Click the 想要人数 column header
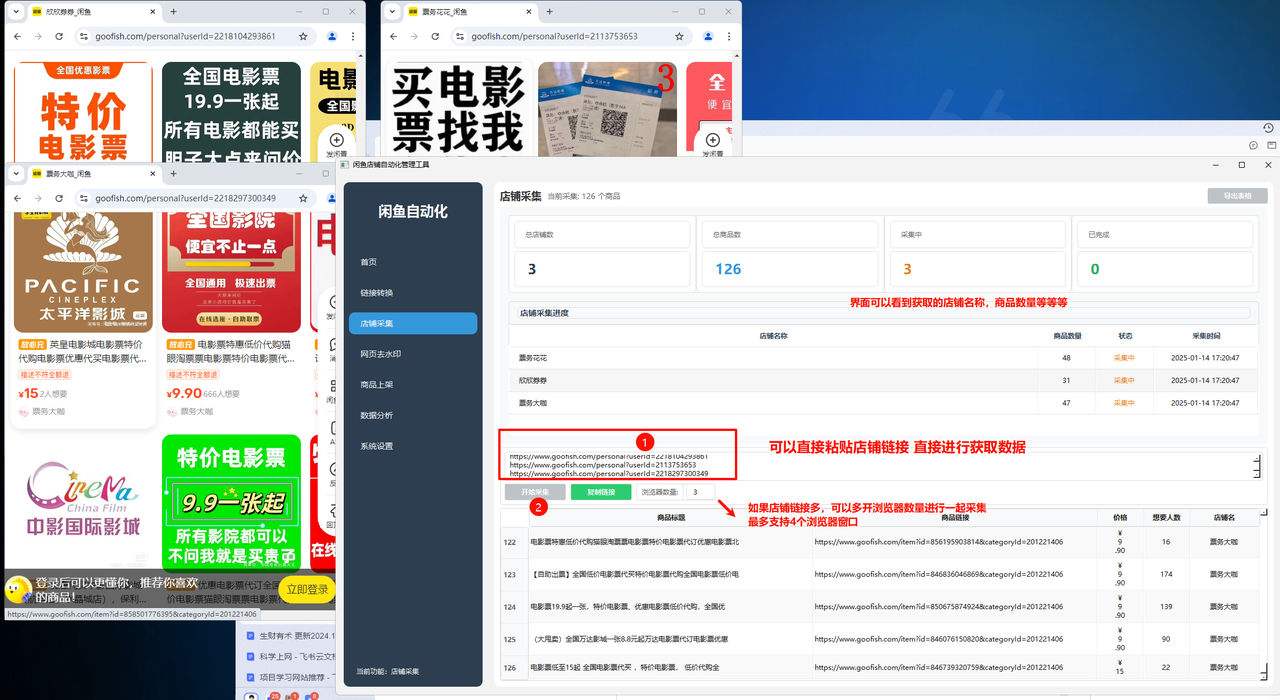 pyautogui.click(x=1166, y=518)
